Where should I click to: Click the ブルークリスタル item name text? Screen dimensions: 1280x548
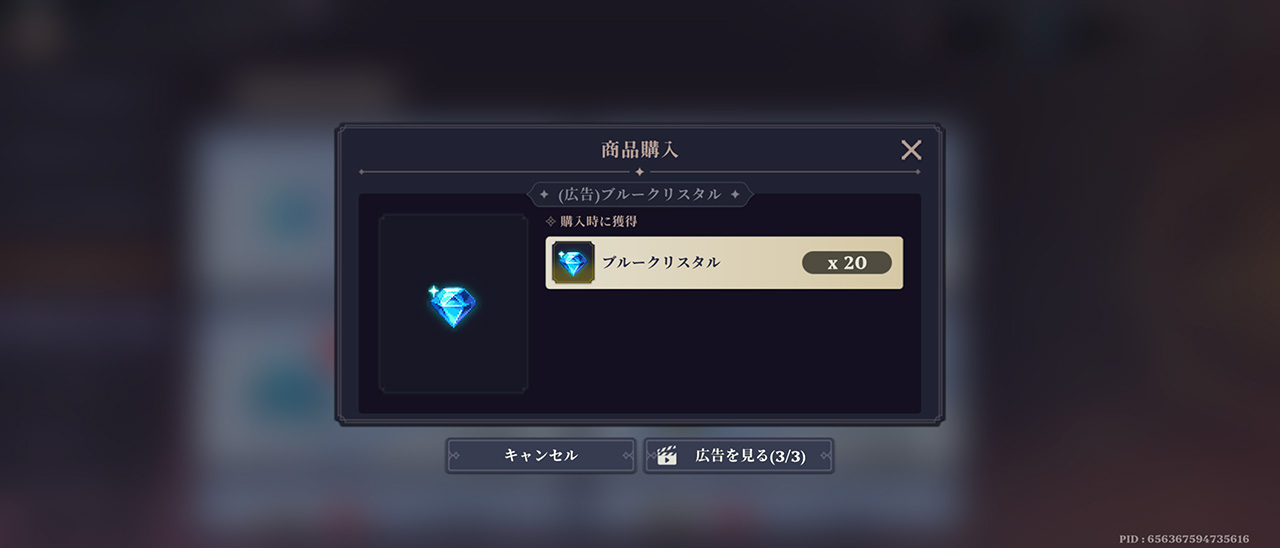(660, 263)
